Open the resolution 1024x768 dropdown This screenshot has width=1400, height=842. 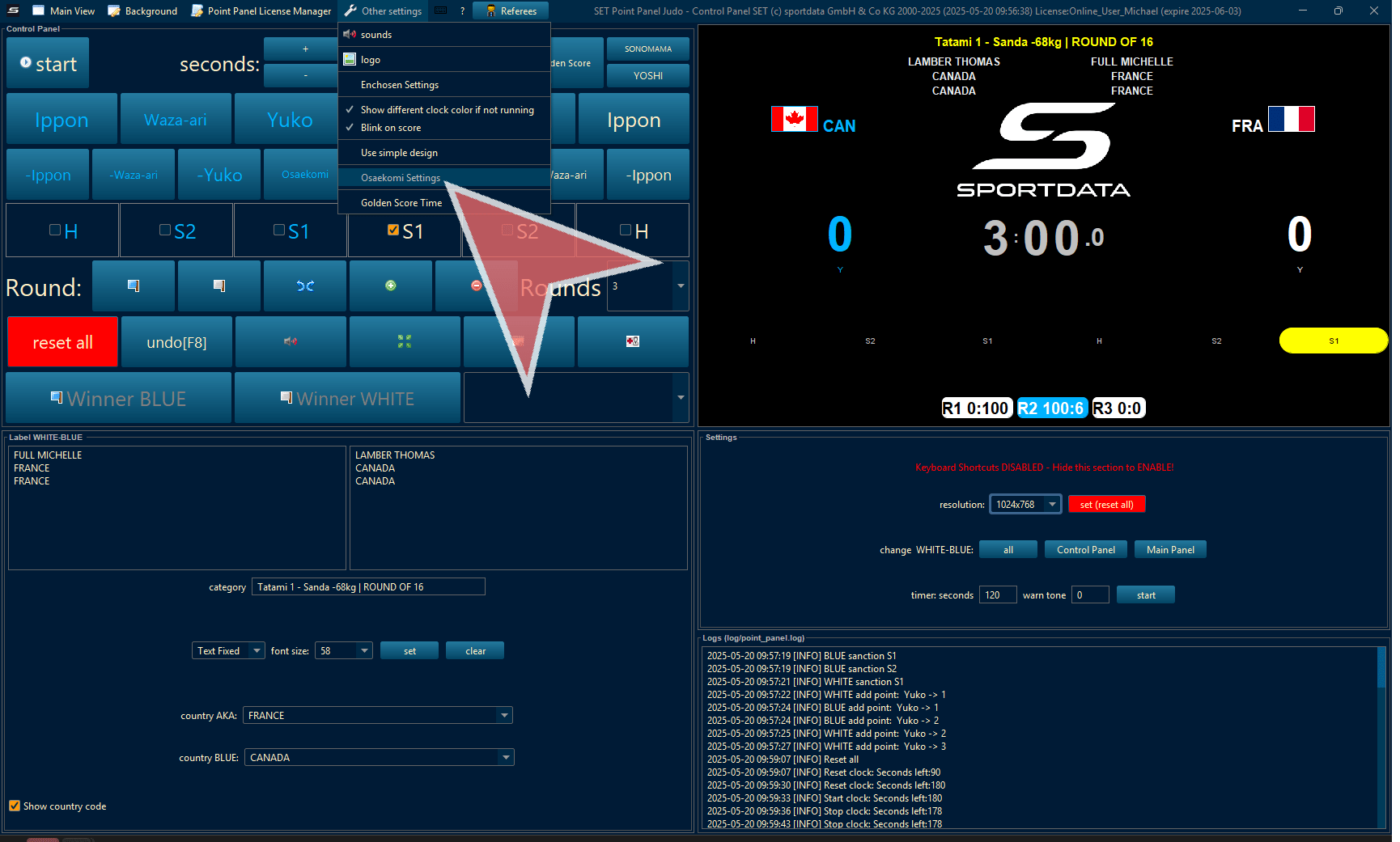(1051, 504)
